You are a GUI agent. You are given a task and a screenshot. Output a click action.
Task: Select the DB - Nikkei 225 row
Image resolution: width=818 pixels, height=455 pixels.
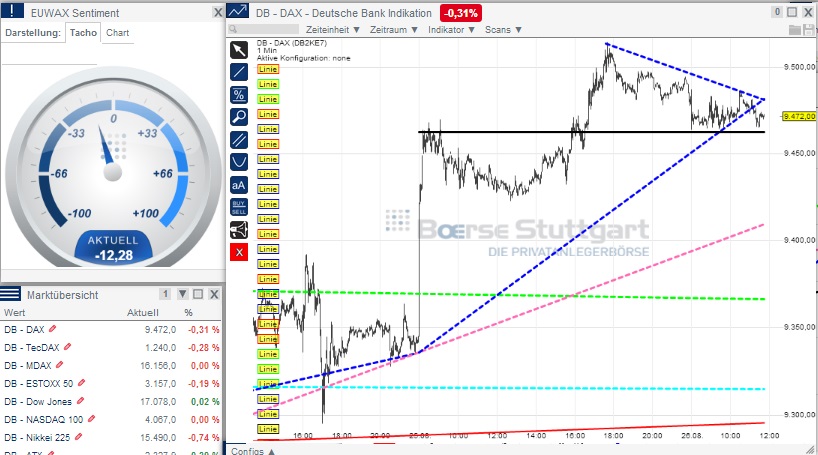click(111, 437)
